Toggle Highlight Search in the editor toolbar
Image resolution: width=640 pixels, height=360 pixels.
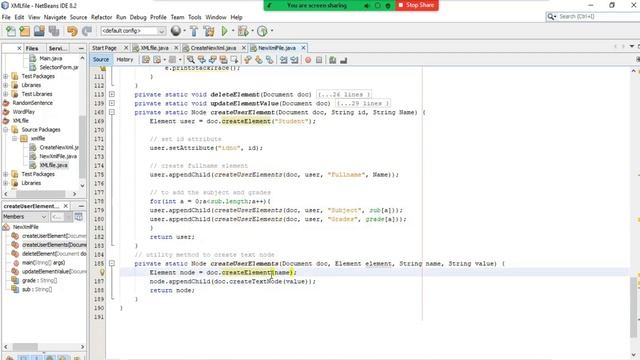tap(223, 60)
